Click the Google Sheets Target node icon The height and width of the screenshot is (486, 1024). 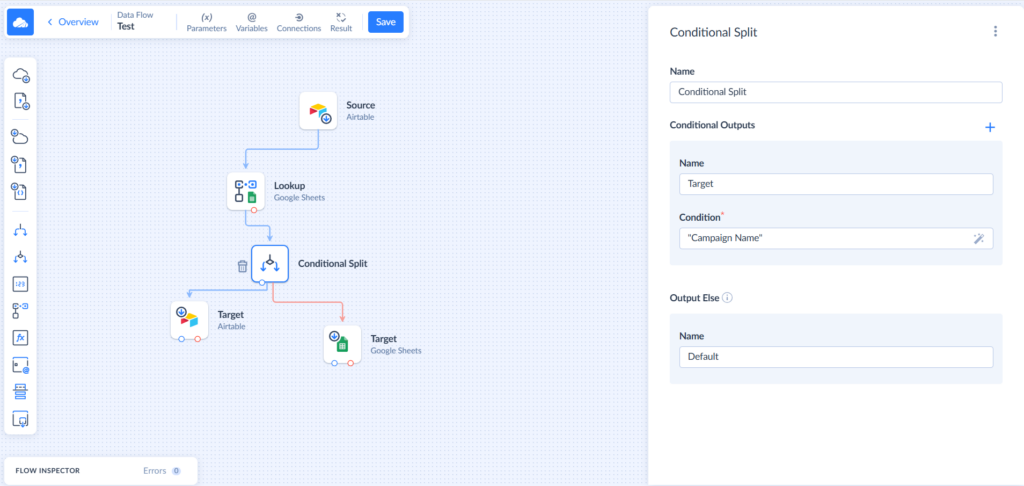(342, 344)
